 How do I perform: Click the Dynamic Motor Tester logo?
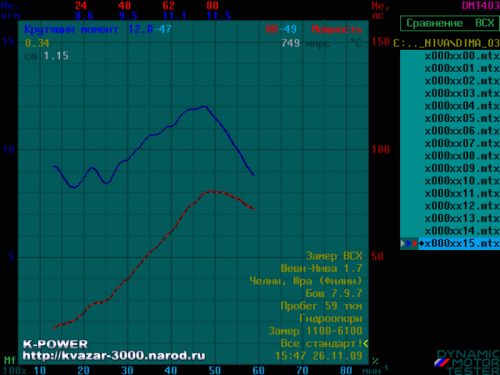(467, 362)
